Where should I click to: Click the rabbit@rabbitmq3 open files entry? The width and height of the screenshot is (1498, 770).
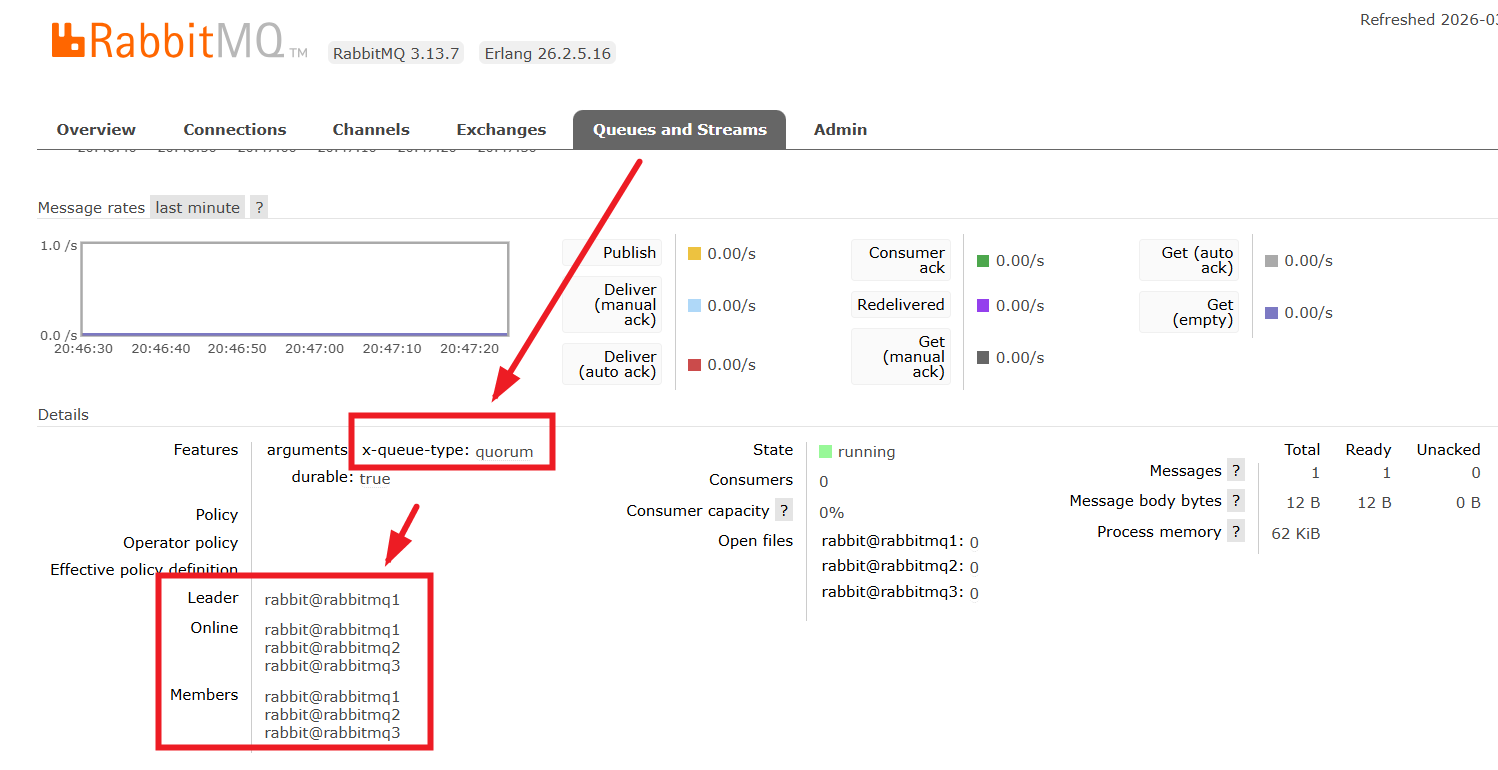click(900, 592)
